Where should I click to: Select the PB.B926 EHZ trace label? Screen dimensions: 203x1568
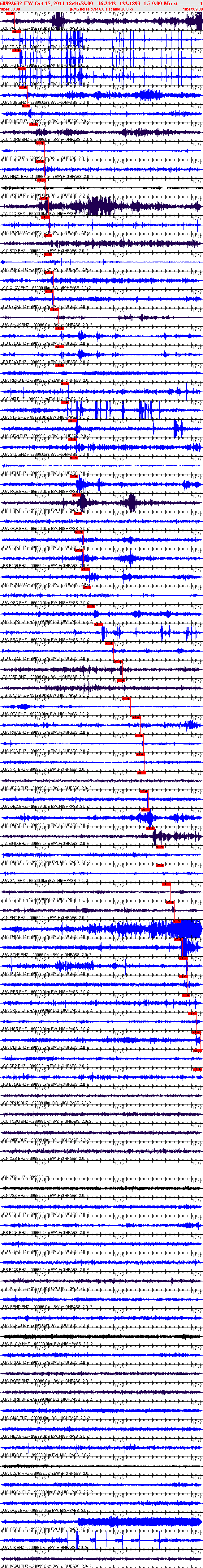tap(46, 307)
